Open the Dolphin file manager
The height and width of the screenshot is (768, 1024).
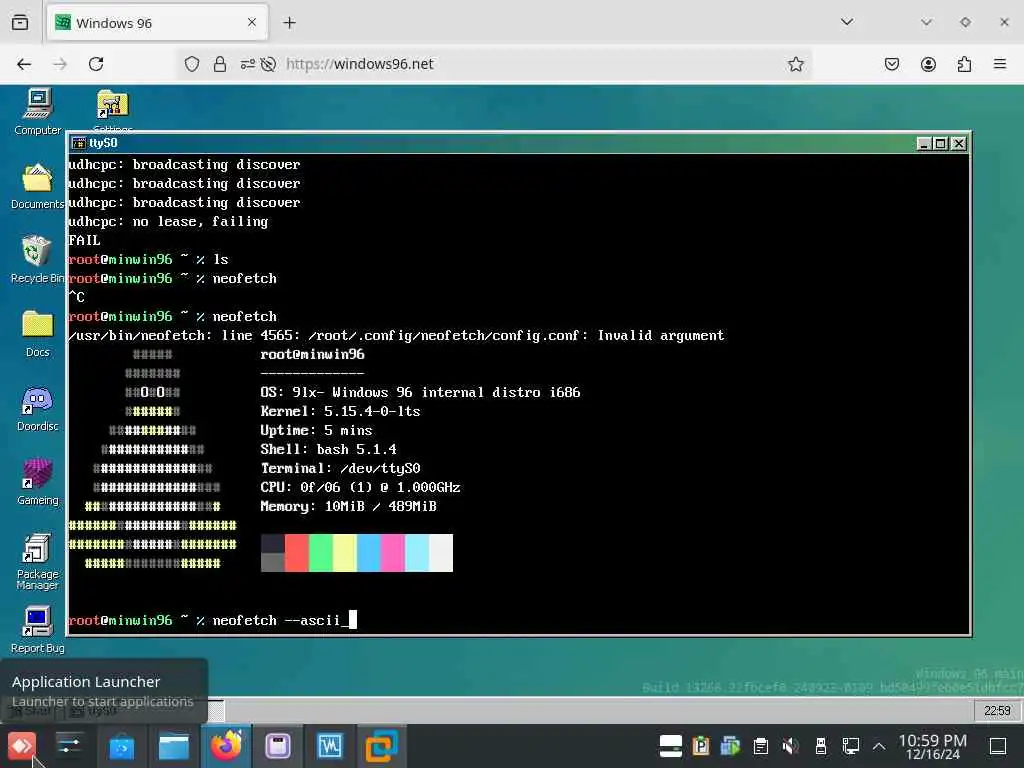pos(174,746)
